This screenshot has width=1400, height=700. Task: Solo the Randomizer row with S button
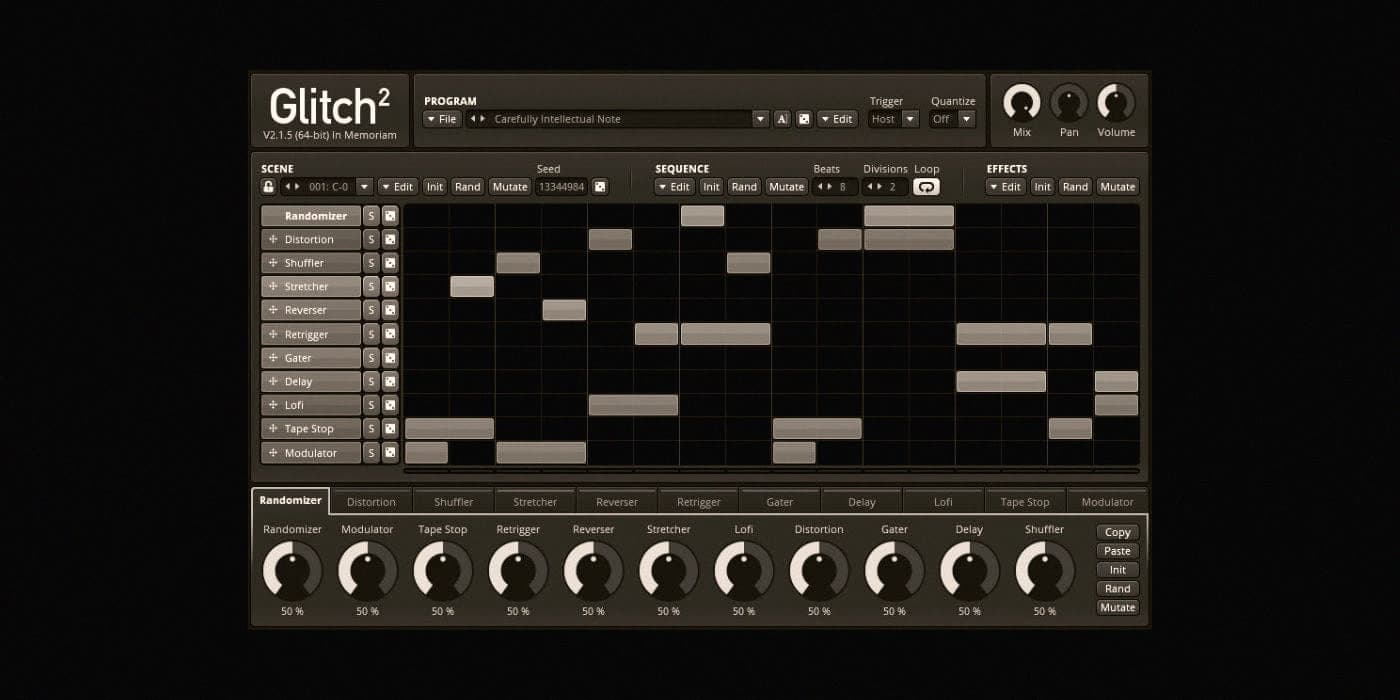371,216
